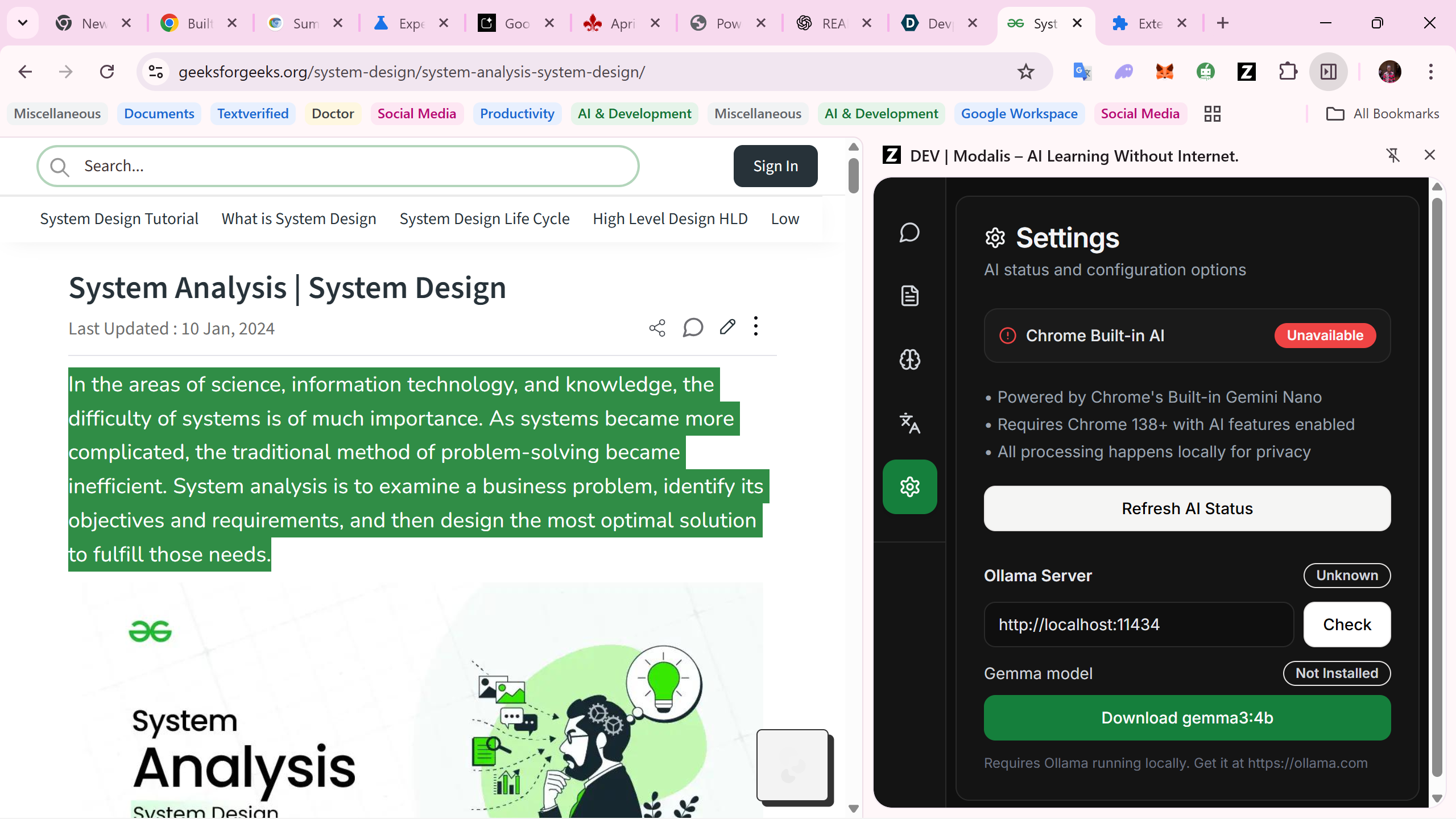This screenshot has width=1456, height=819.
Task: Open the chat icon in Modalis sidebar
Action: tap(909, 233)
